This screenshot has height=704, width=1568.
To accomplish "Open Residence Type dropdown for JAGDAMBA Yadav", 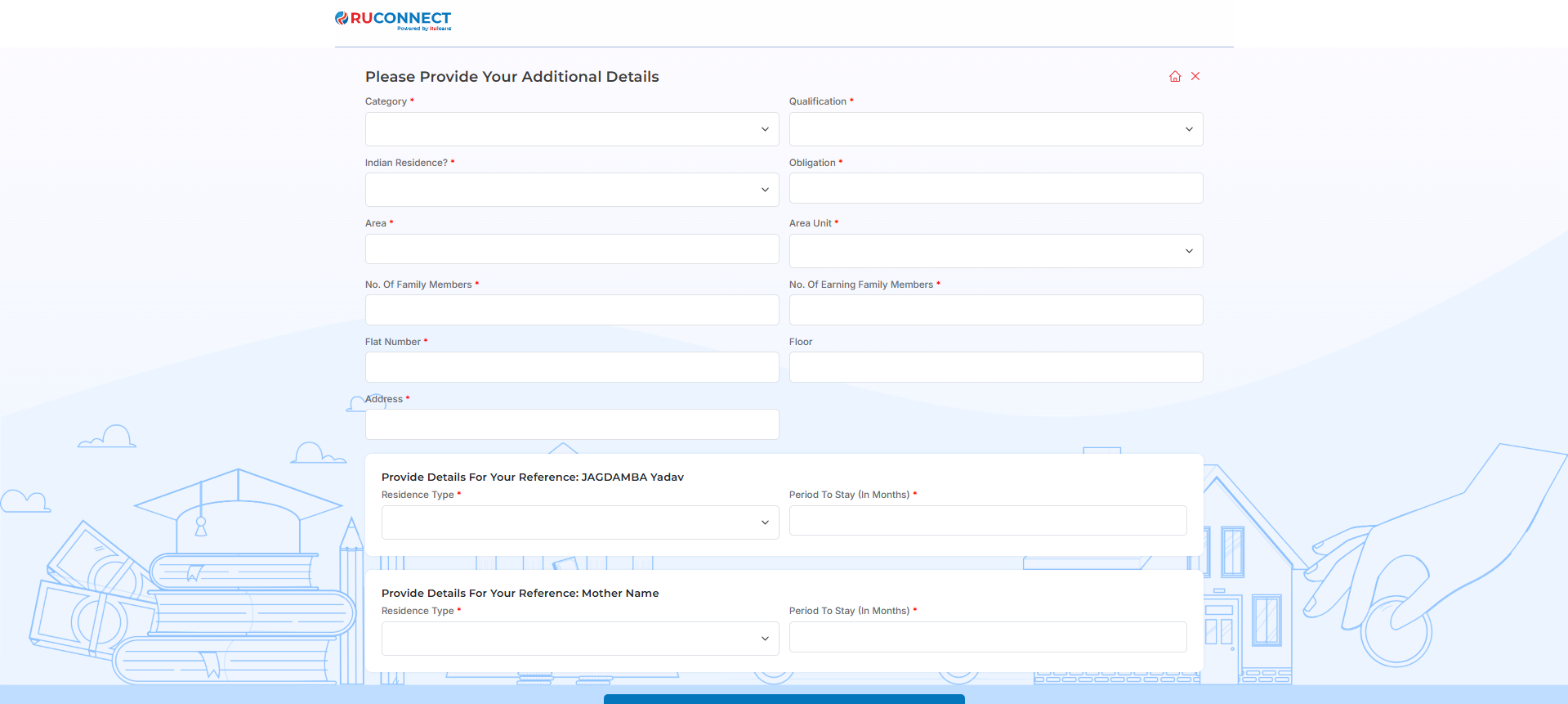I will 579,522.
